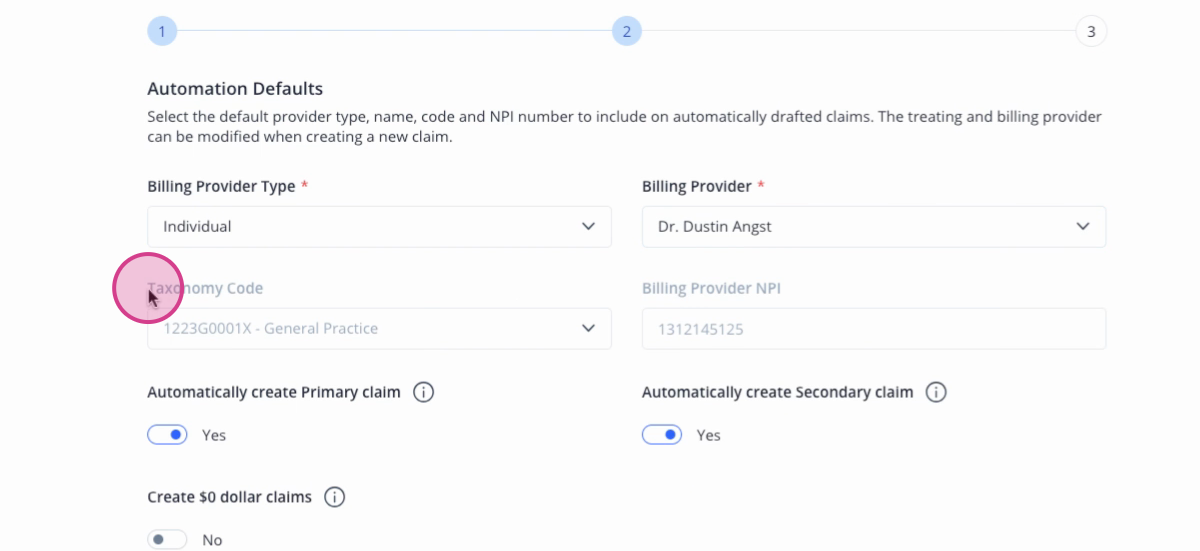
Task: Click the Taxonomy Code label
Action: pyautogui.click(x=205, y=288)
